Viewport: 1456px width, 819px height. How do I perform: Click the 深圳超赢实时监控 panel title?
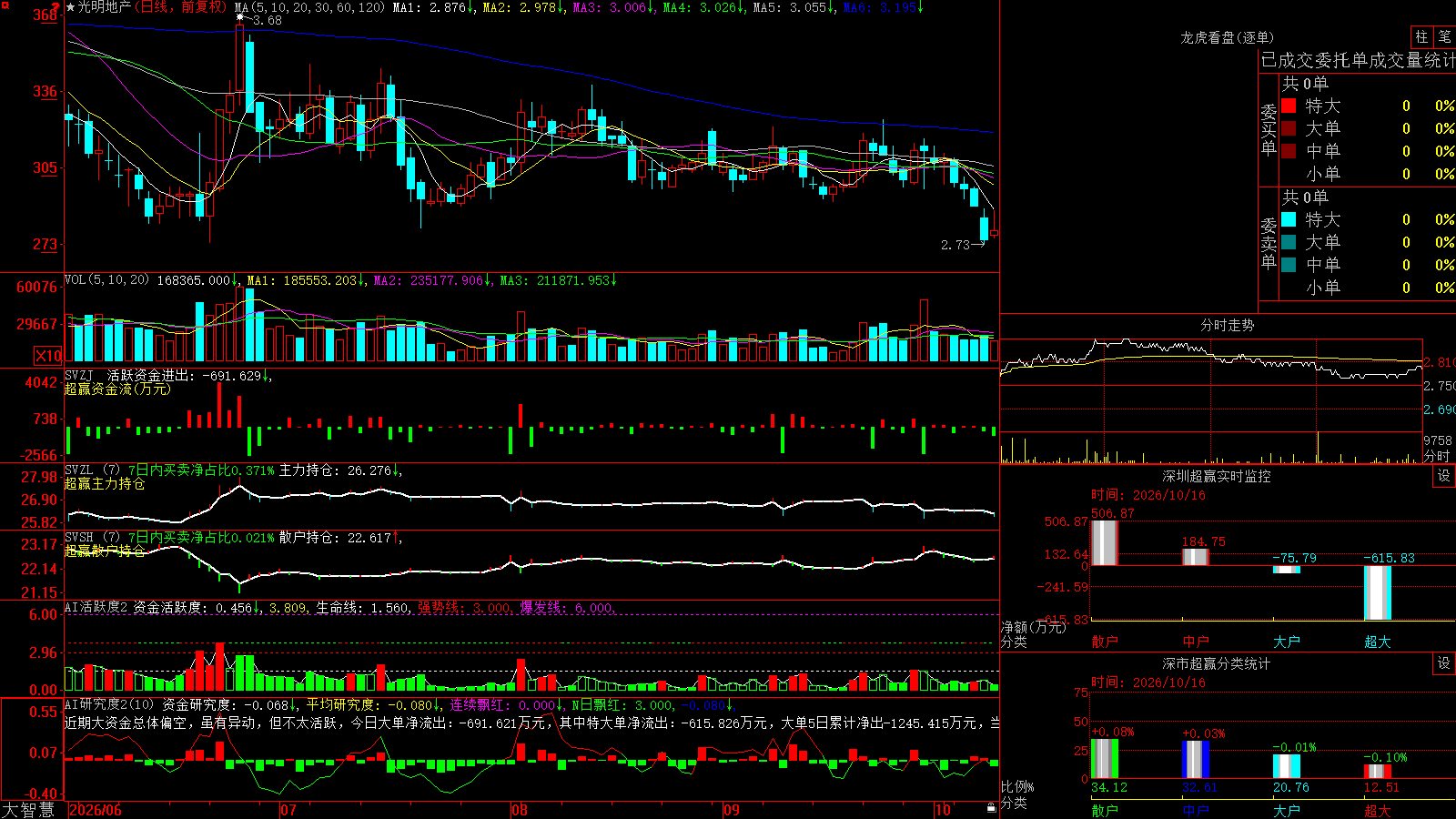point(1216,476)
